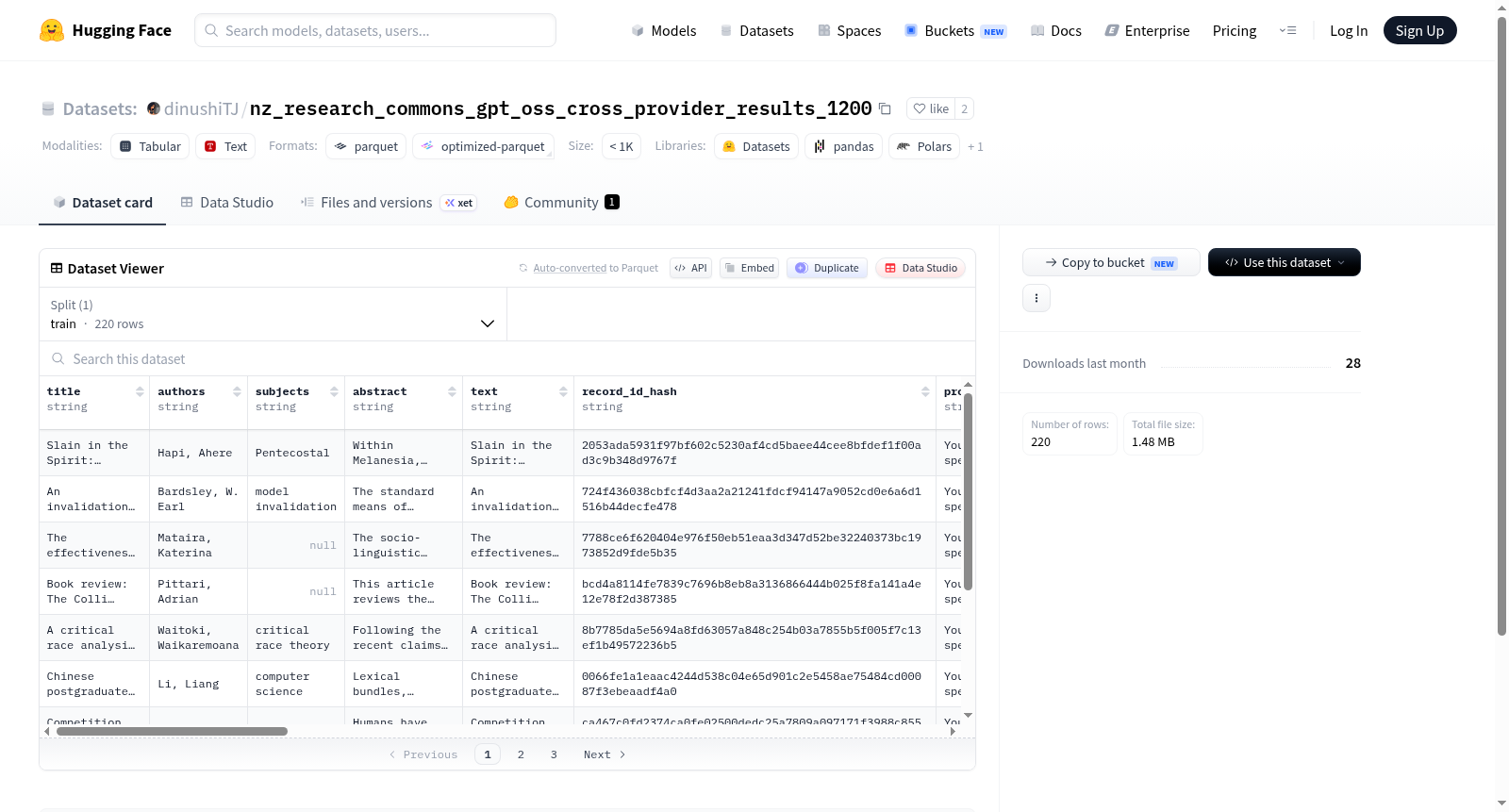Select the pandas library tag

[x=844, y=146]
